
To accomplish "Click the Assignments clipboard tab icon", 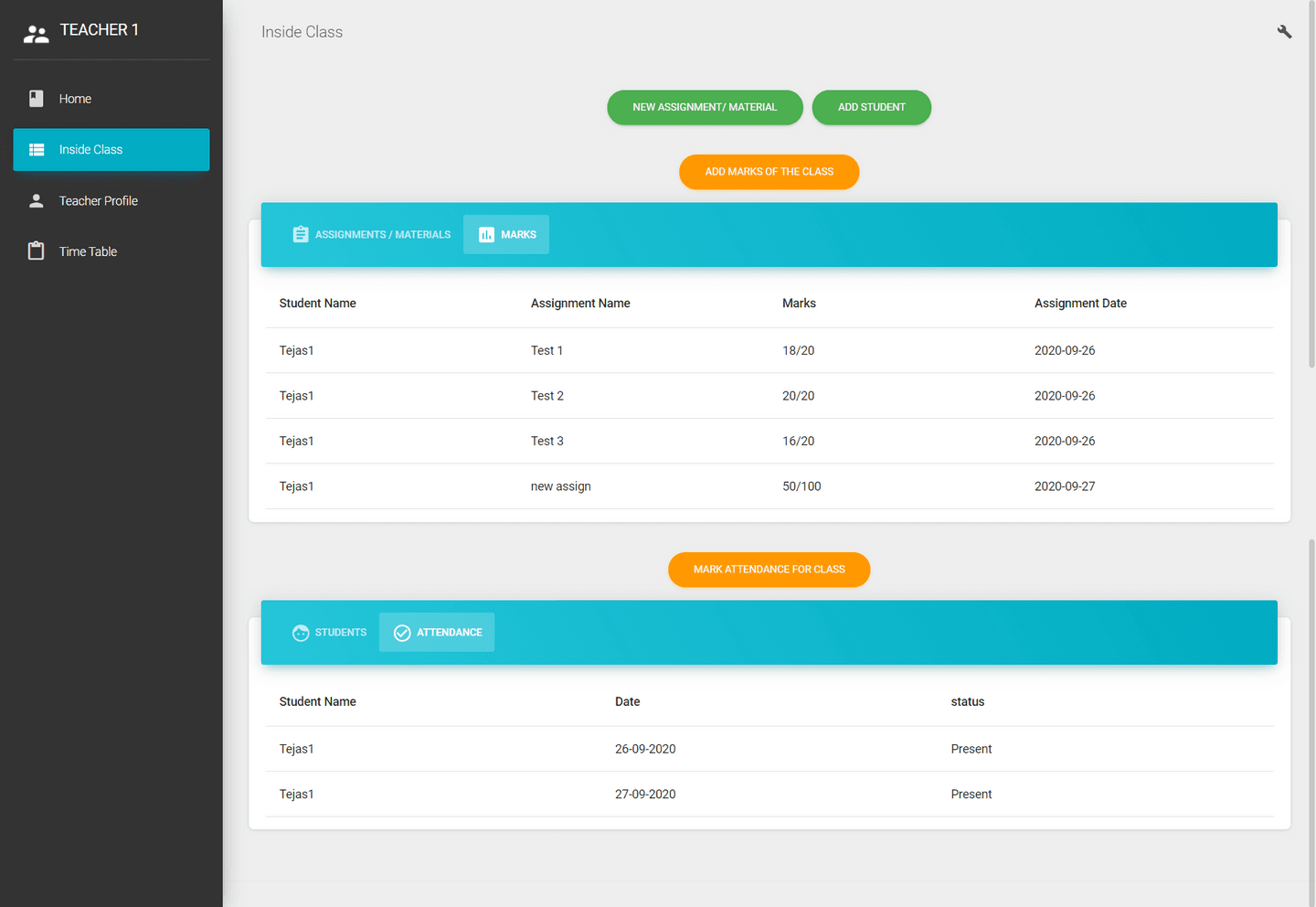I will 301,234.
